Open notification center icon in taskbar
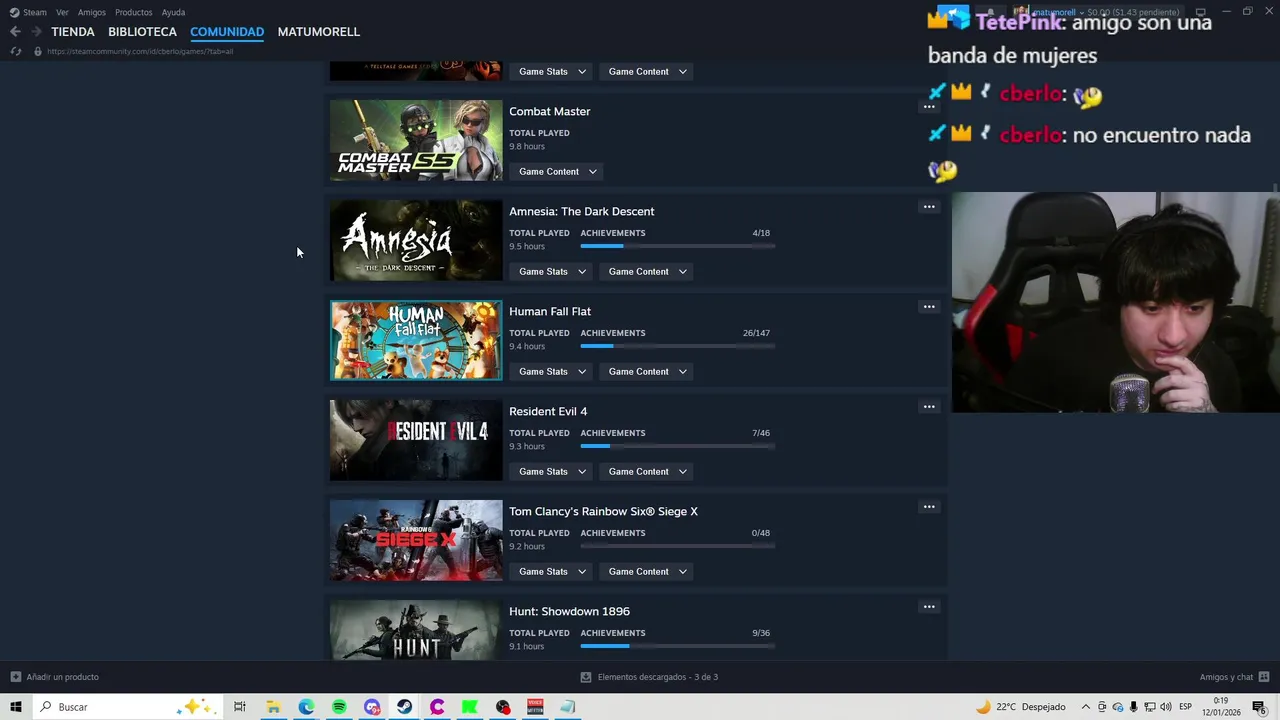Screen dimensions: 1280x720 click(1259, 707)
